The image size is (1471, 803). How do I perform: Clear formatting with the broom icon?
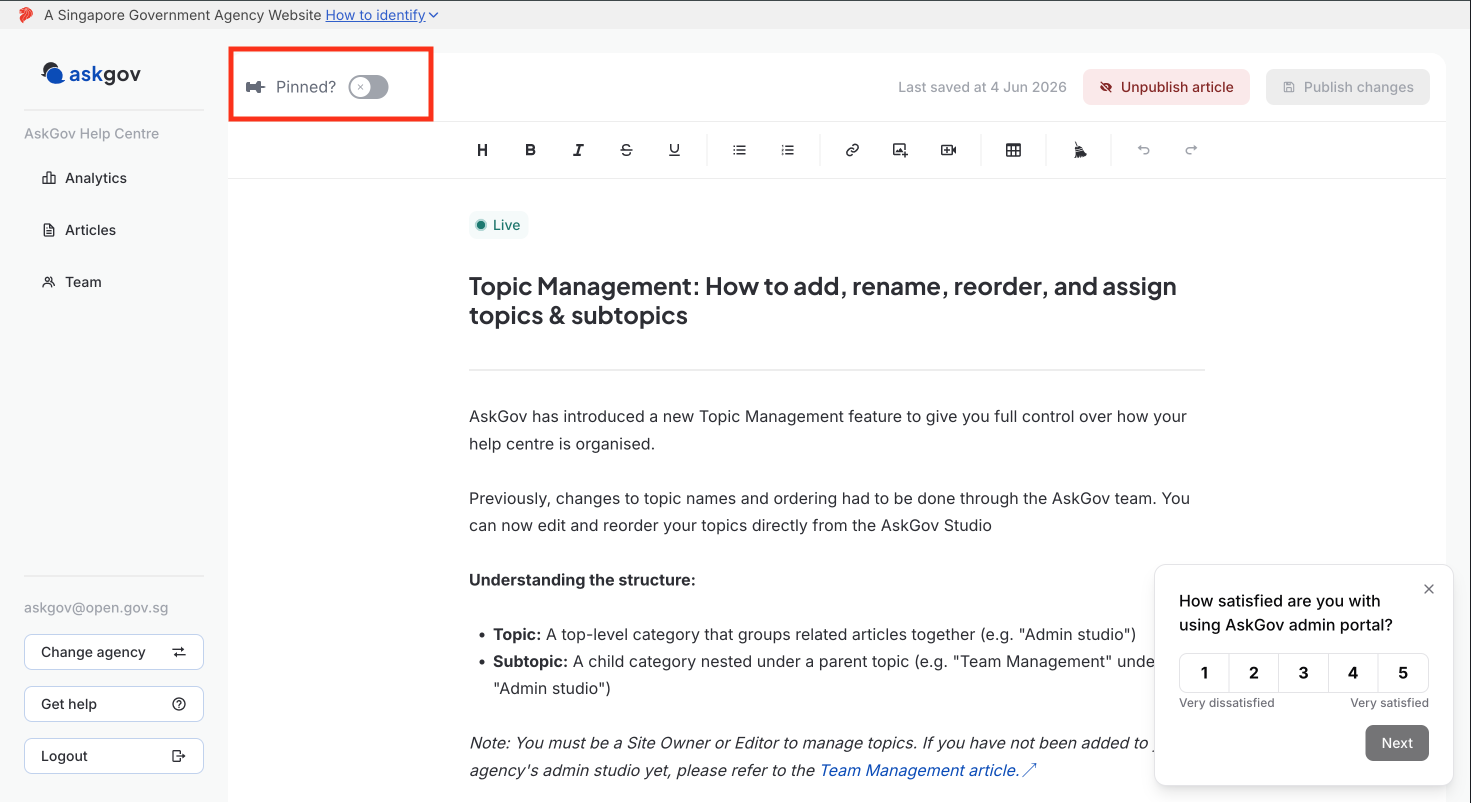(x=1079, y=150)
